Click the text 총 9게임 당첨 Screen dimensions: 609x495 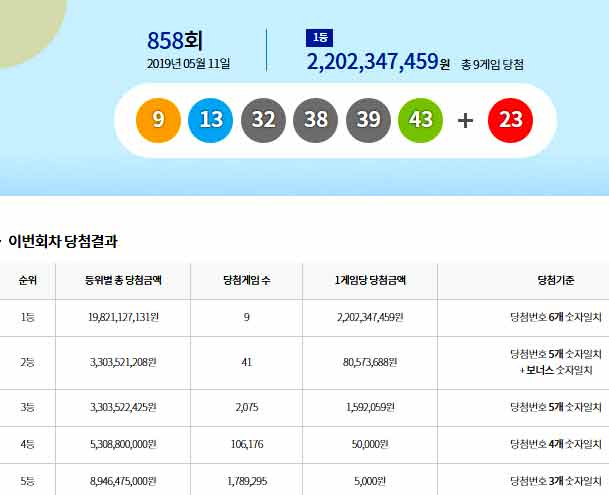(x=492, y=64)
